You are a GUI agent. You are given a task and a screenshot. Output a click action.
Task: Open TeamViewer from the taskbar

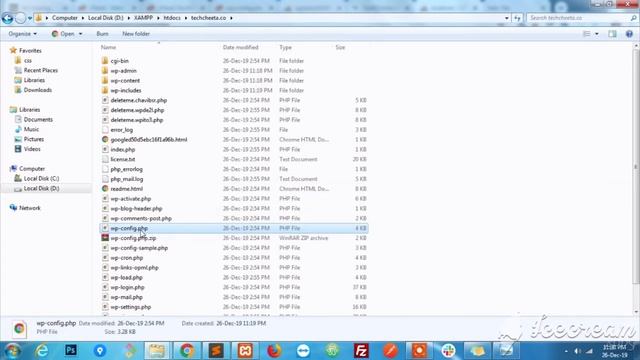(x=303, y=350)
